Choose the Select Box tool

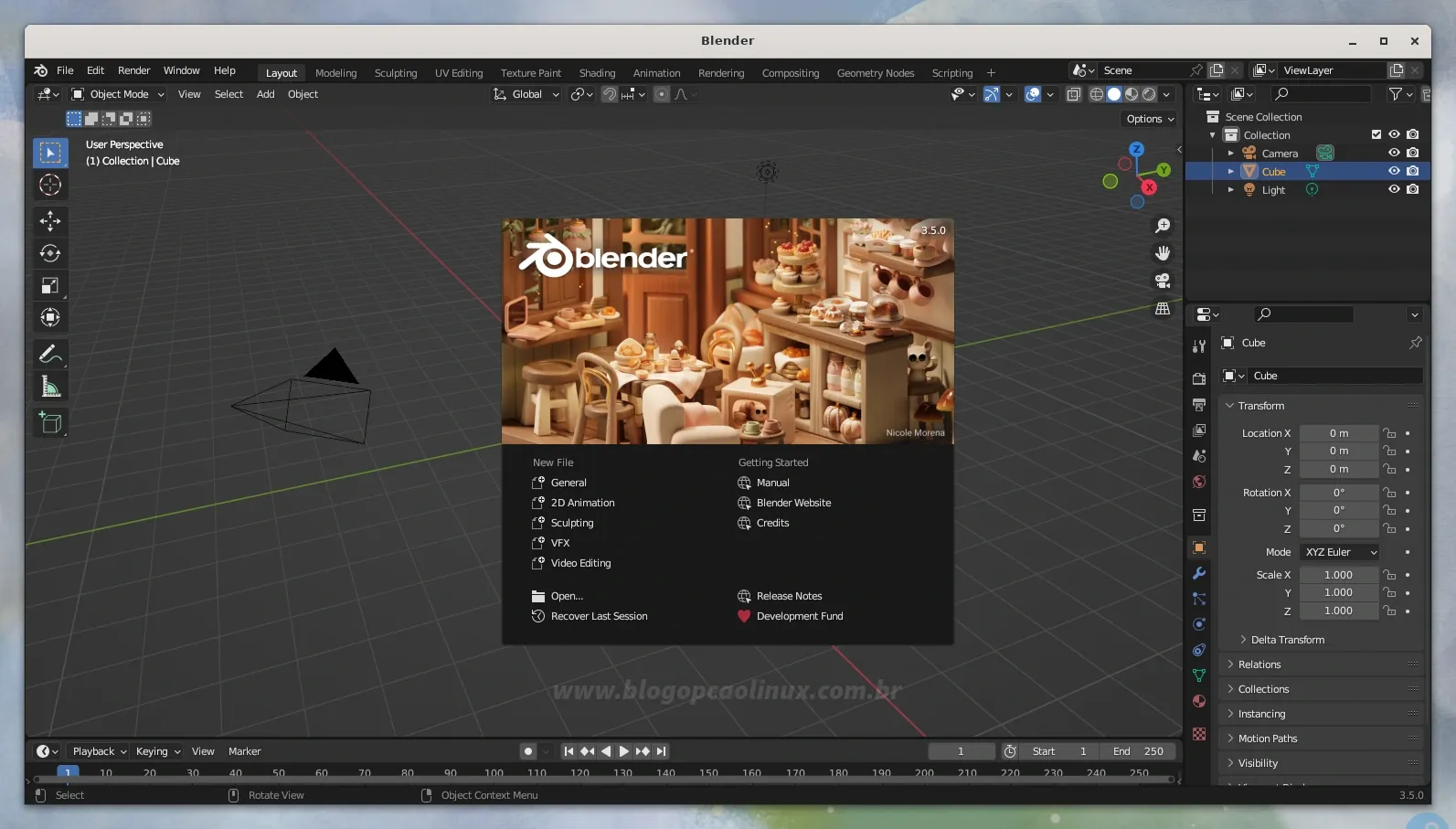point(50,153)
